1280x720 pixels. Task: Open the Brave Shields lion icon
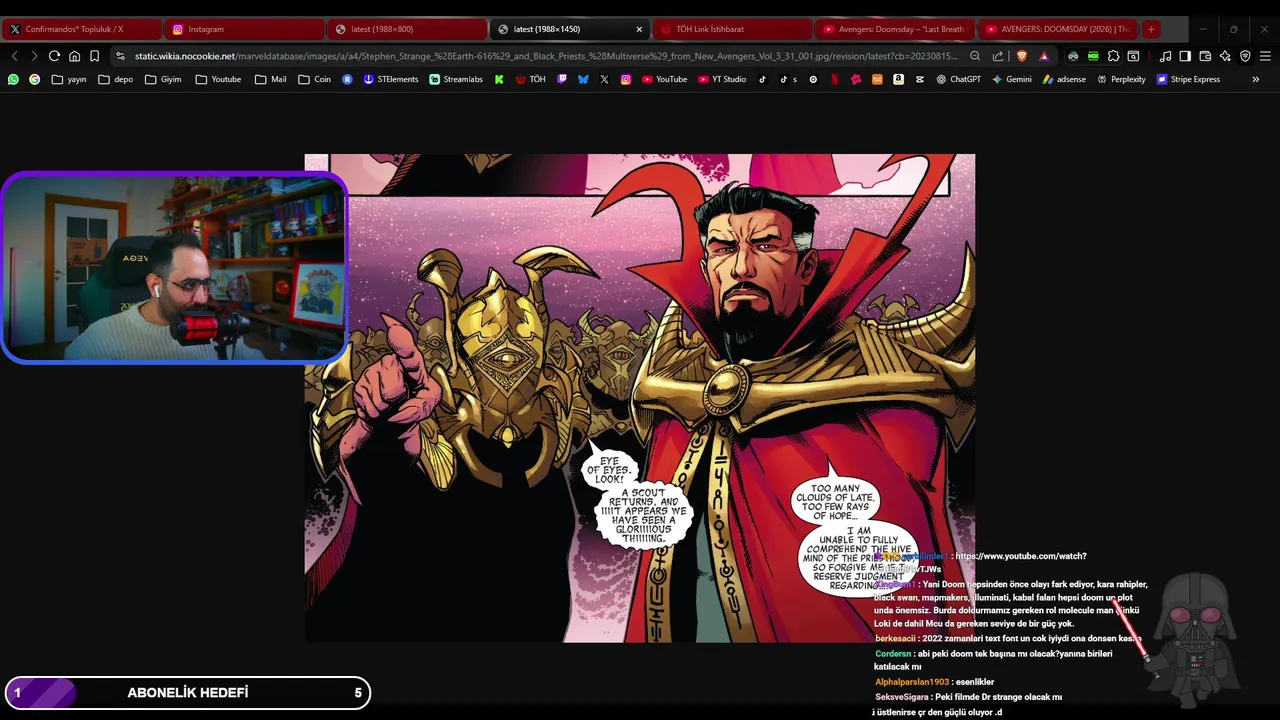pyautogui.click(x=1022, y=56)
